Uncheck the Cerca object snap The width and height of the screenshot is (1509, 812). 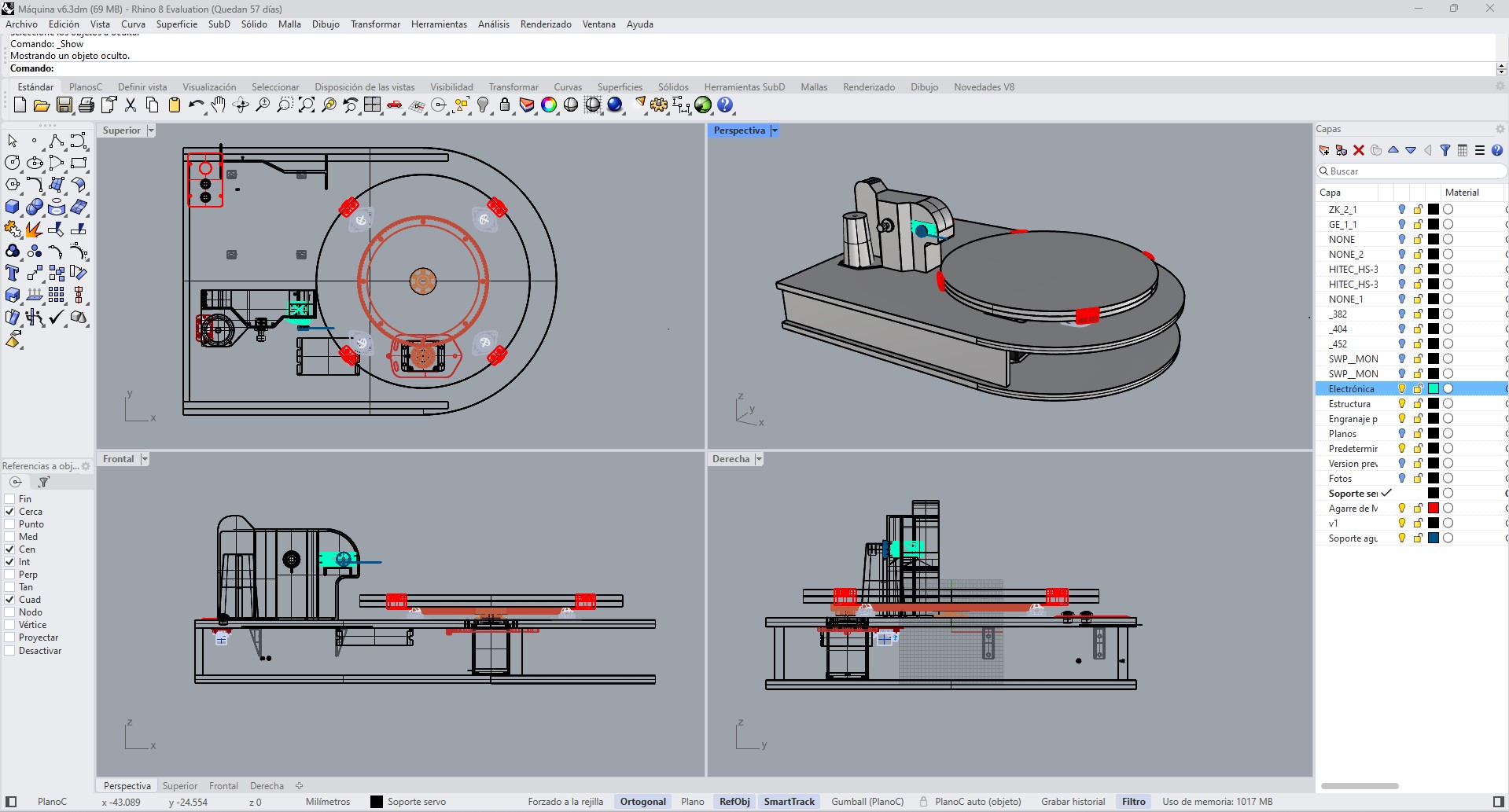click(x=10, y=512)
